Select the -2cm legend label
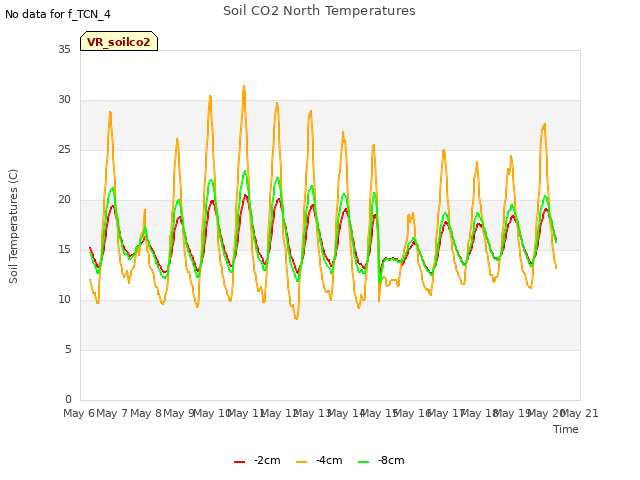This screenshot has width=640, height=480. tap(267, 460)
